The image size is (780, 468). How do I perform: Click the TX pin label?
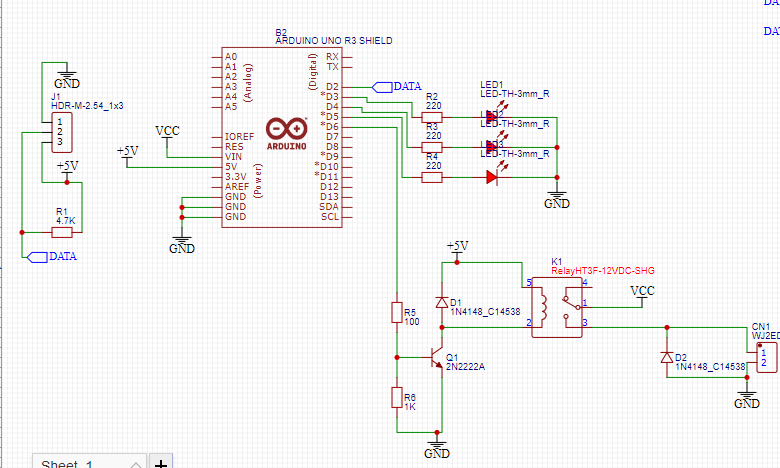[x=333, y=67]
